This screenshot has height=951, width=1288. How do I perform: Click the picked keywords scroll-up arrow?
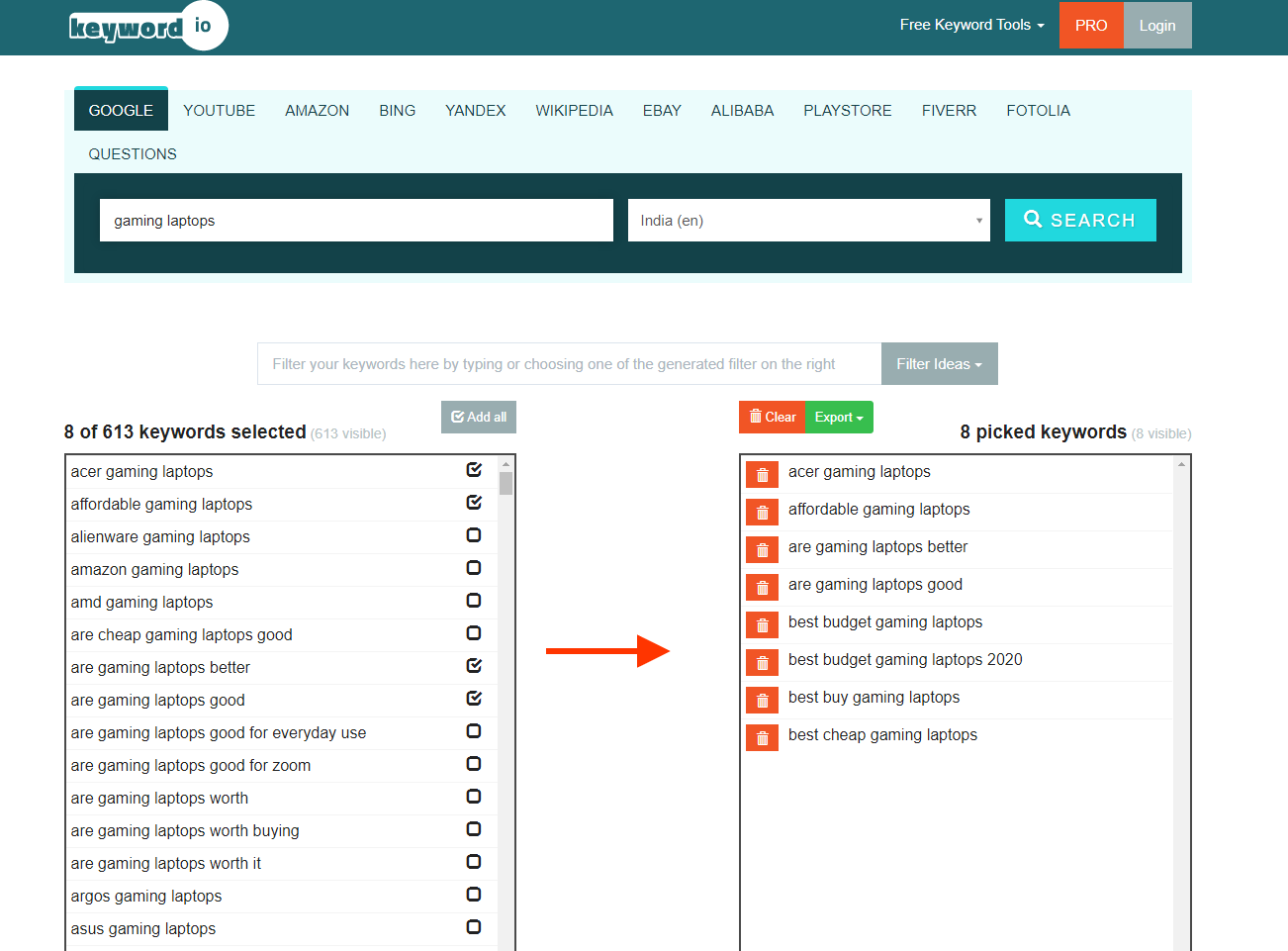pyautogui.click(x=1181, y=463)
